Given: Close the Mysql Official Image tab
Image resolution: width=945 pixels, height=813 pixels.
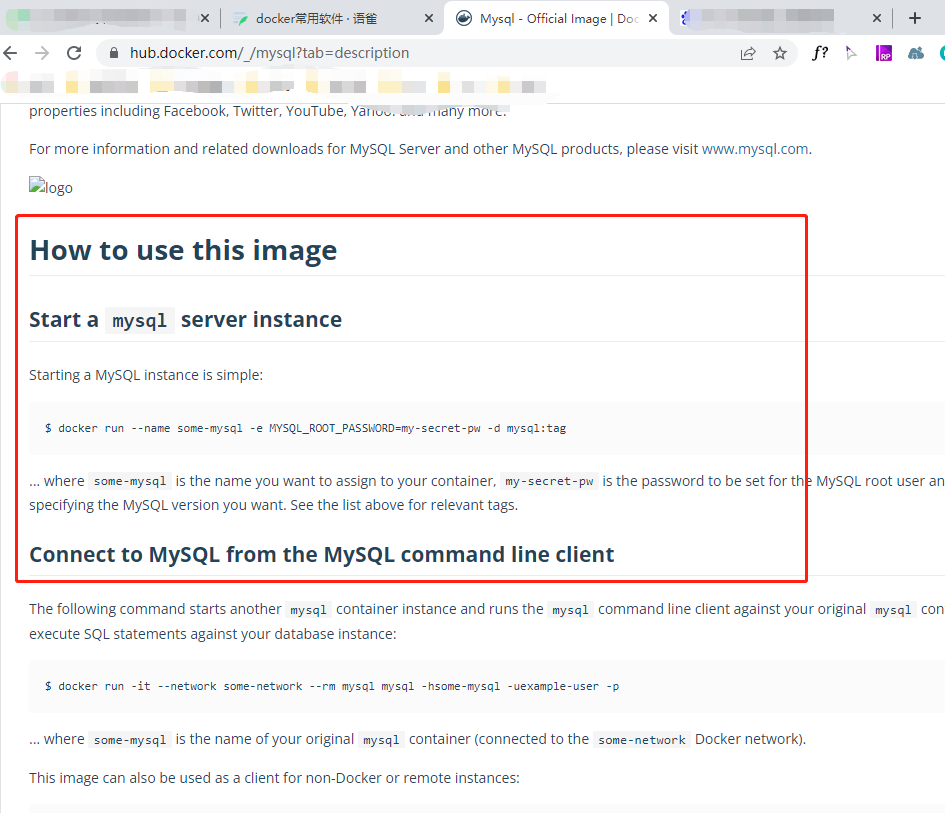Looking at the screenshot, I should click(653, 19).
